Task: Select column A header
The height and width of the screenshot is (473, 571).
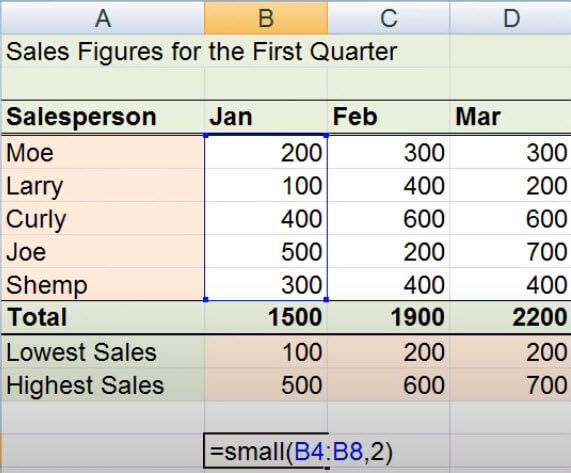Action: coord(103,18)
